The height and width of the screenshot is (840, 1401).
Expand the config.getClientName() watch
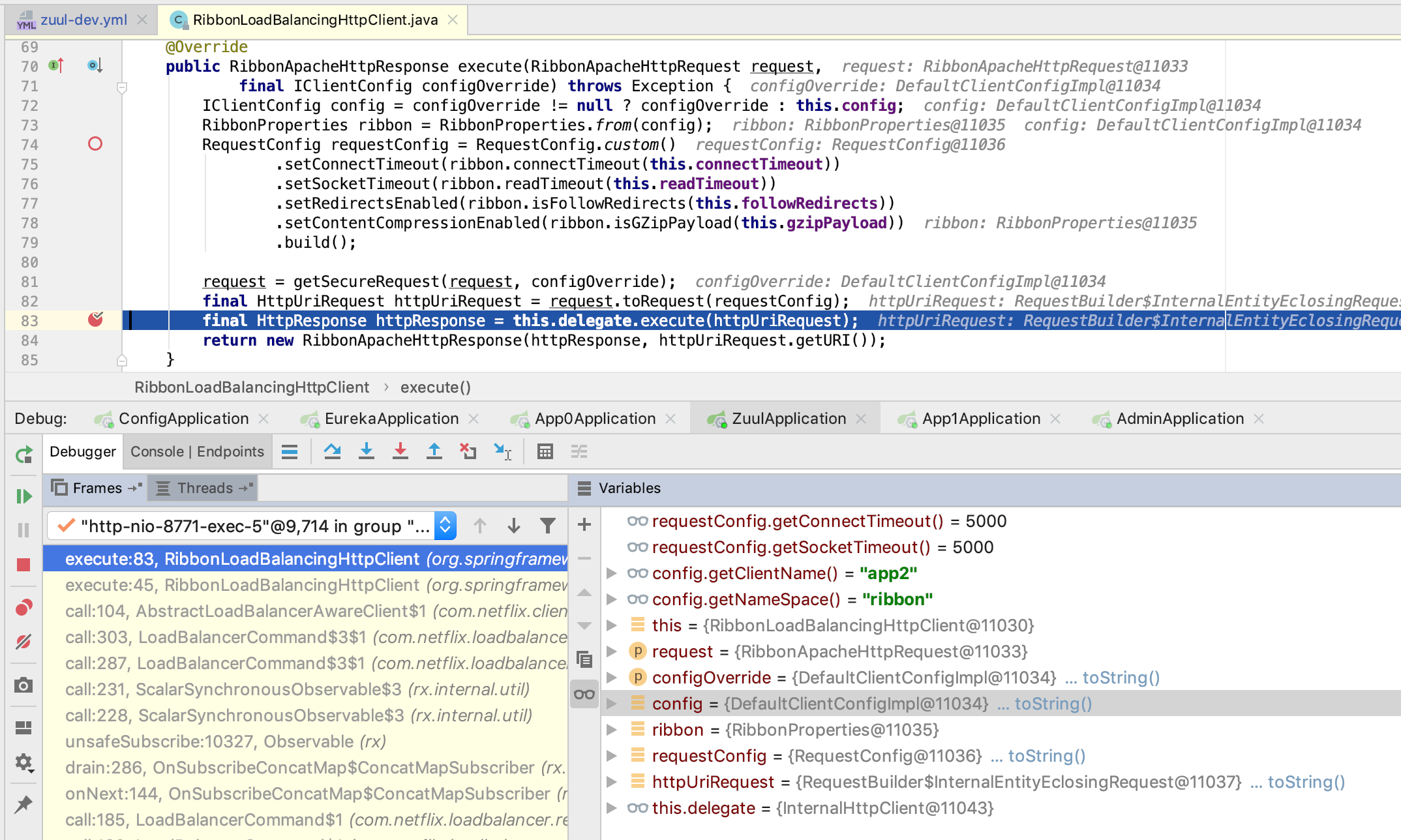(x=612, y=573)
